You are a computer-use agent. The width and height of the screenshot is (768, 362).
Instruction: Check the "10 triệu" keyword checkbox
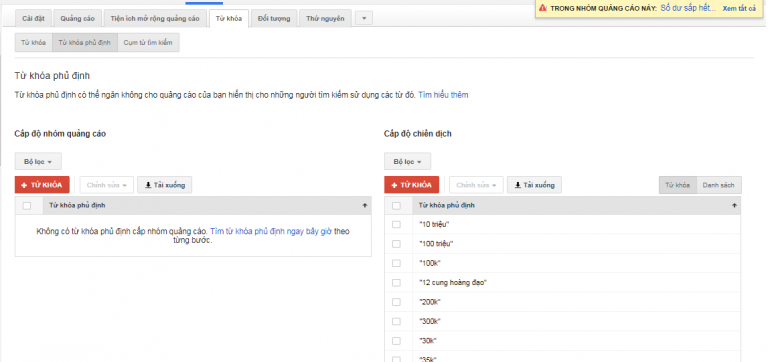pyautogui.click(x=396, y=224)
